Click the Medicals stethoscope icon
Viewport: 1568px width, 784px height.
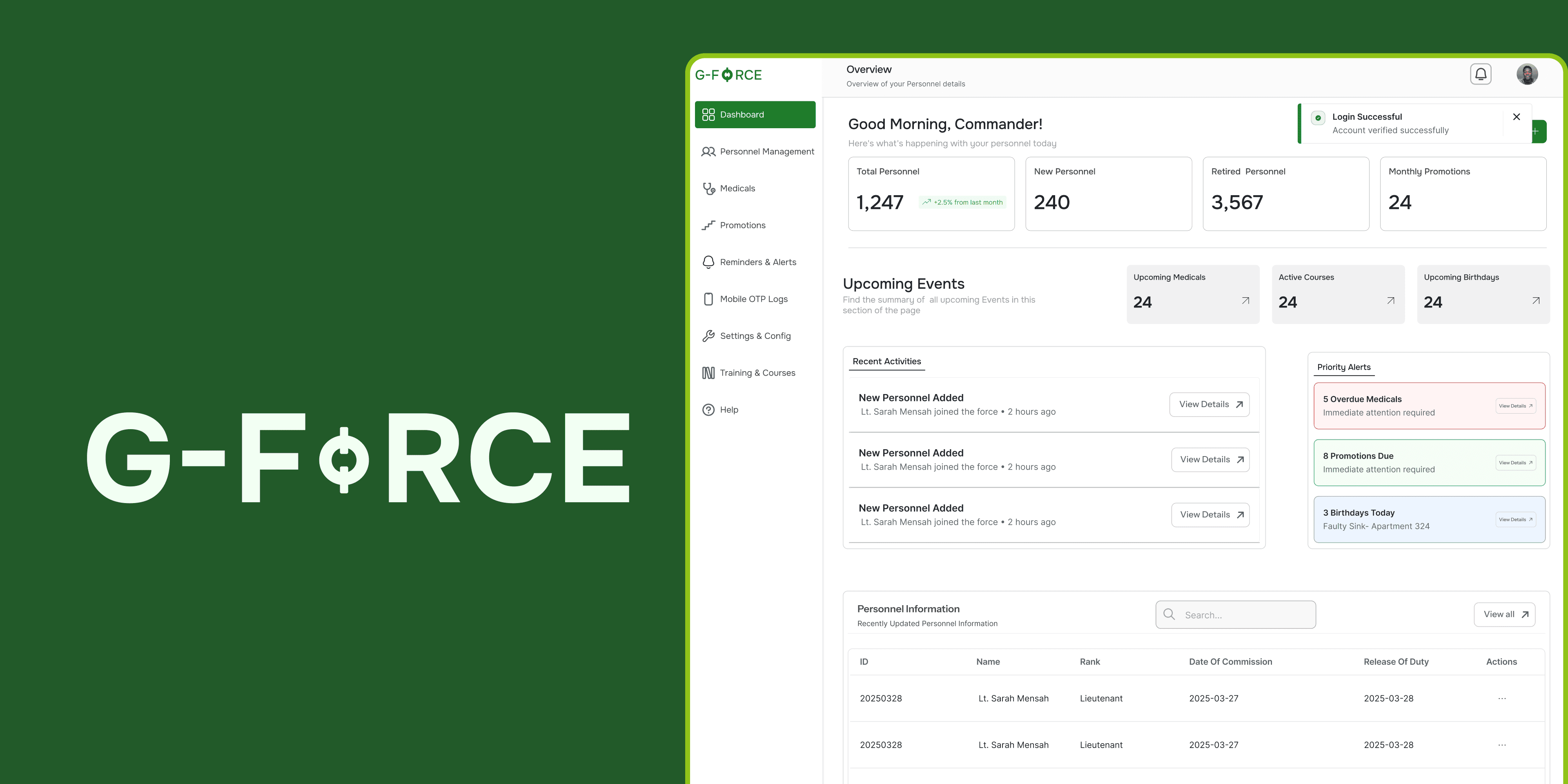click(x=709, y=189)
